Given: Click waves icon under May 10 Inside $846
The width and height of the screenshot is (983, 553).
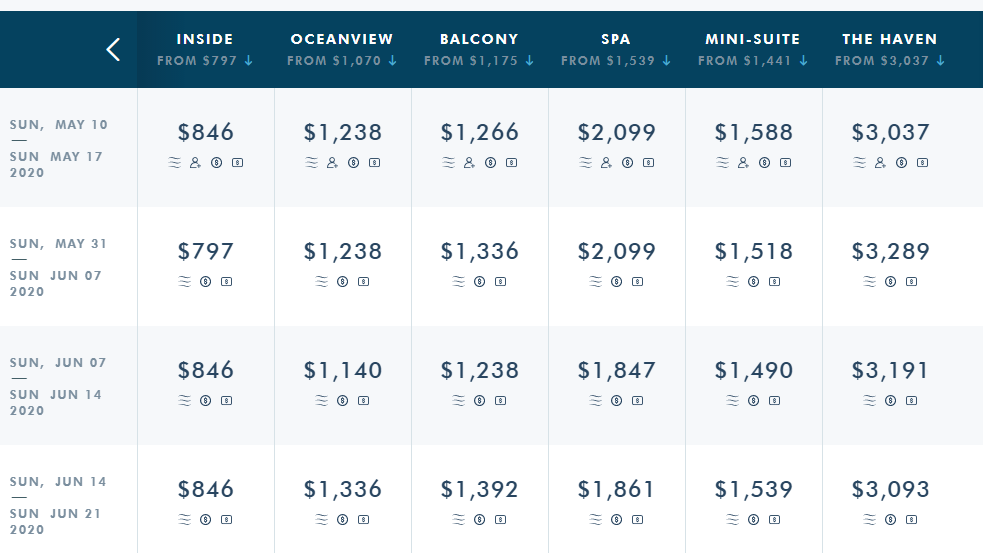Looking at the screenshot, I should click(176, 162).
